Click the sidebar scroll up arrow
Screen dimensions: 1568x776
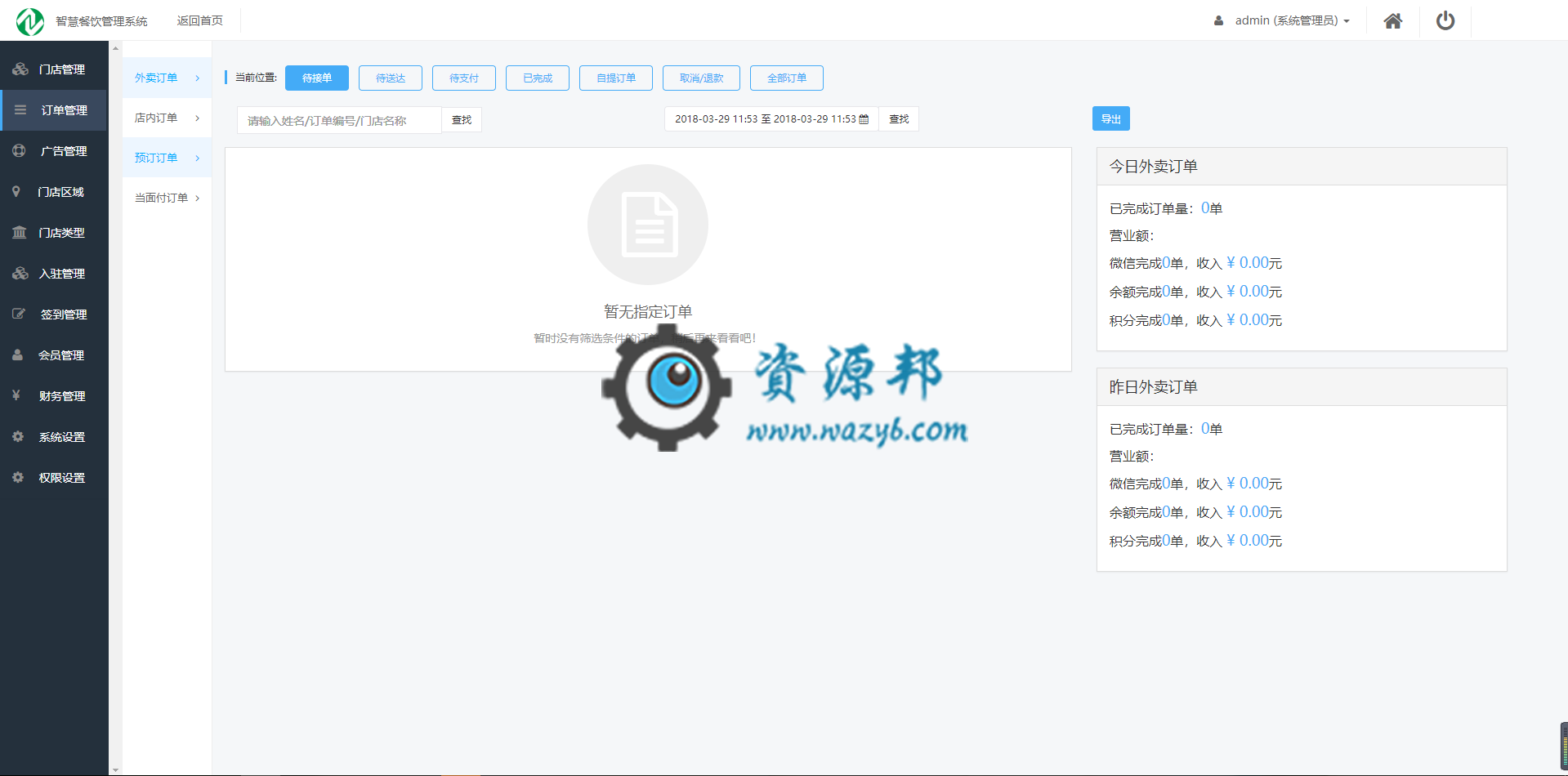coord(115,48)
